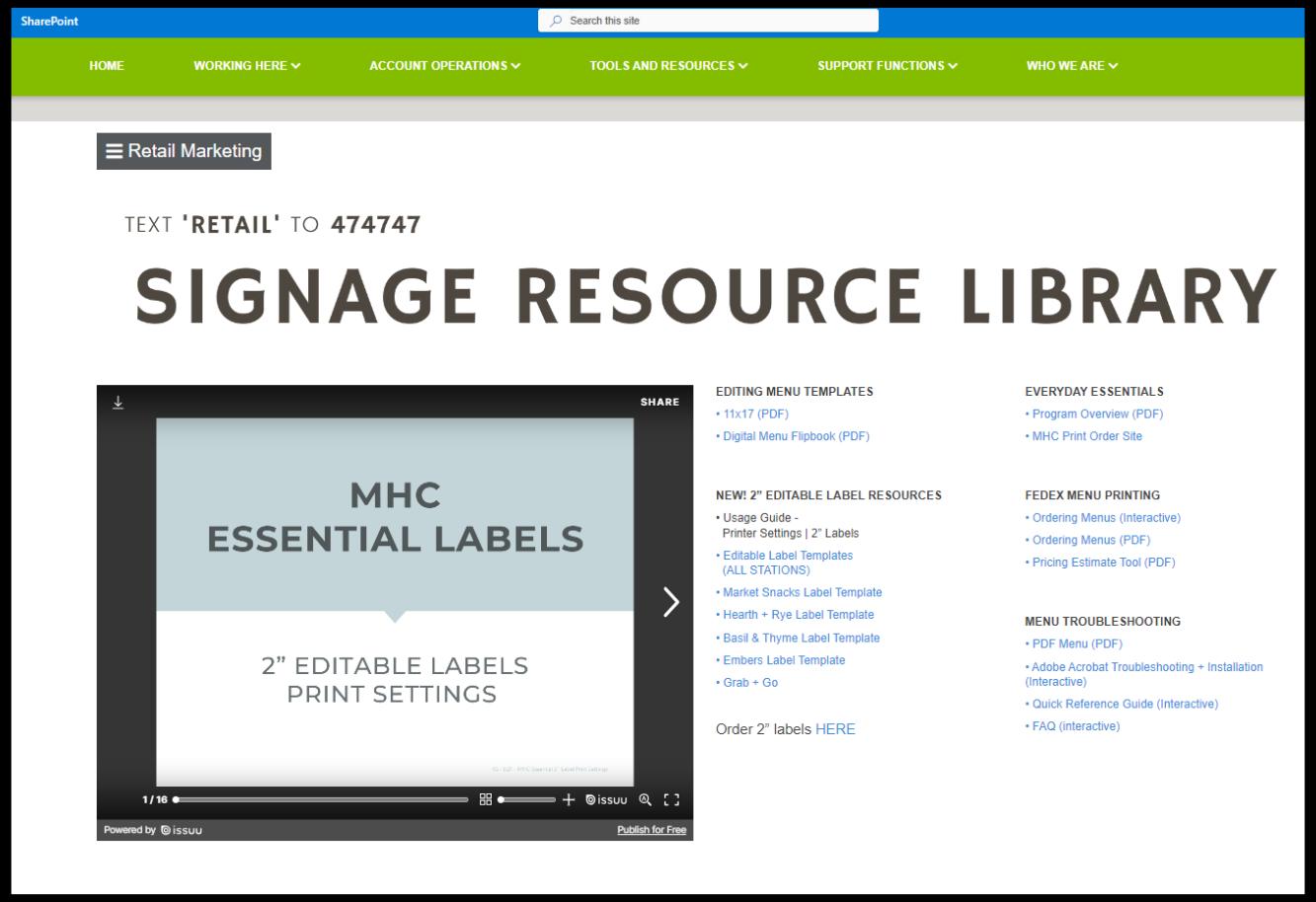Click the 1/16 page counter
The image size is (1316, 902).
tap(155, 799)
